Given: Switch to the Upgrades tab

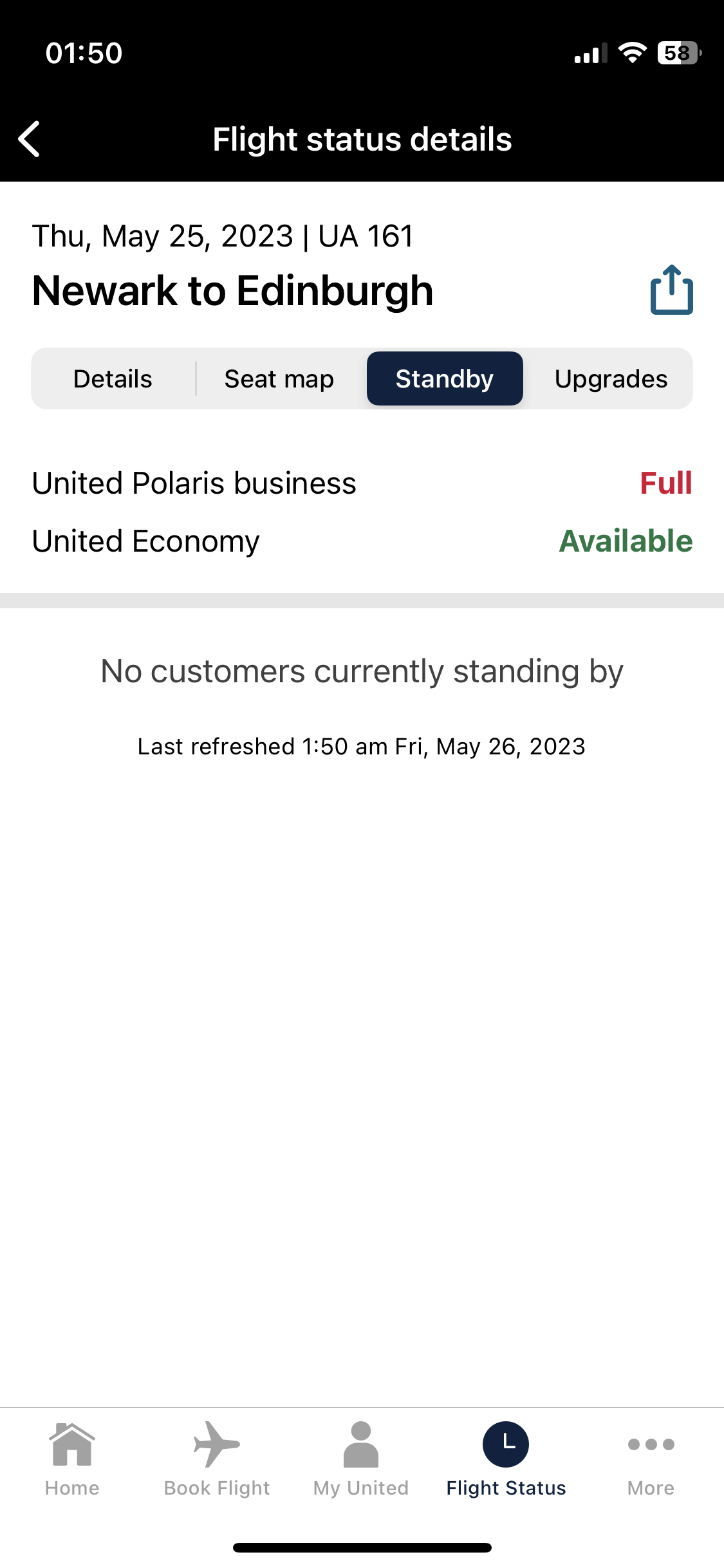Looking at the screenshot, I should point(611,378).
